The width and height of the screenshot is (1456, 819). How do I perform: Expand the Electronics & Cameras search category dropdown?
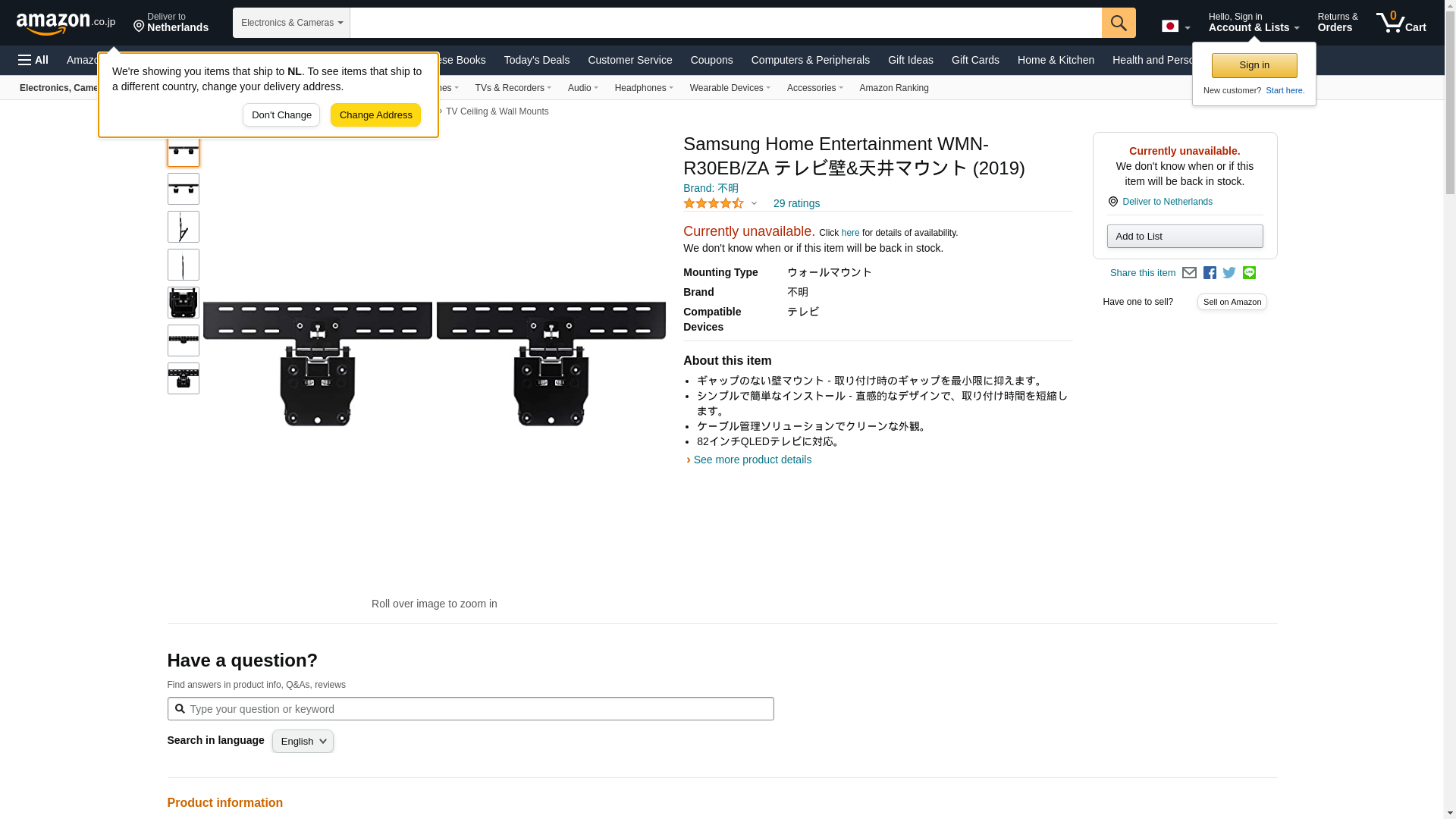coord(291,23)
